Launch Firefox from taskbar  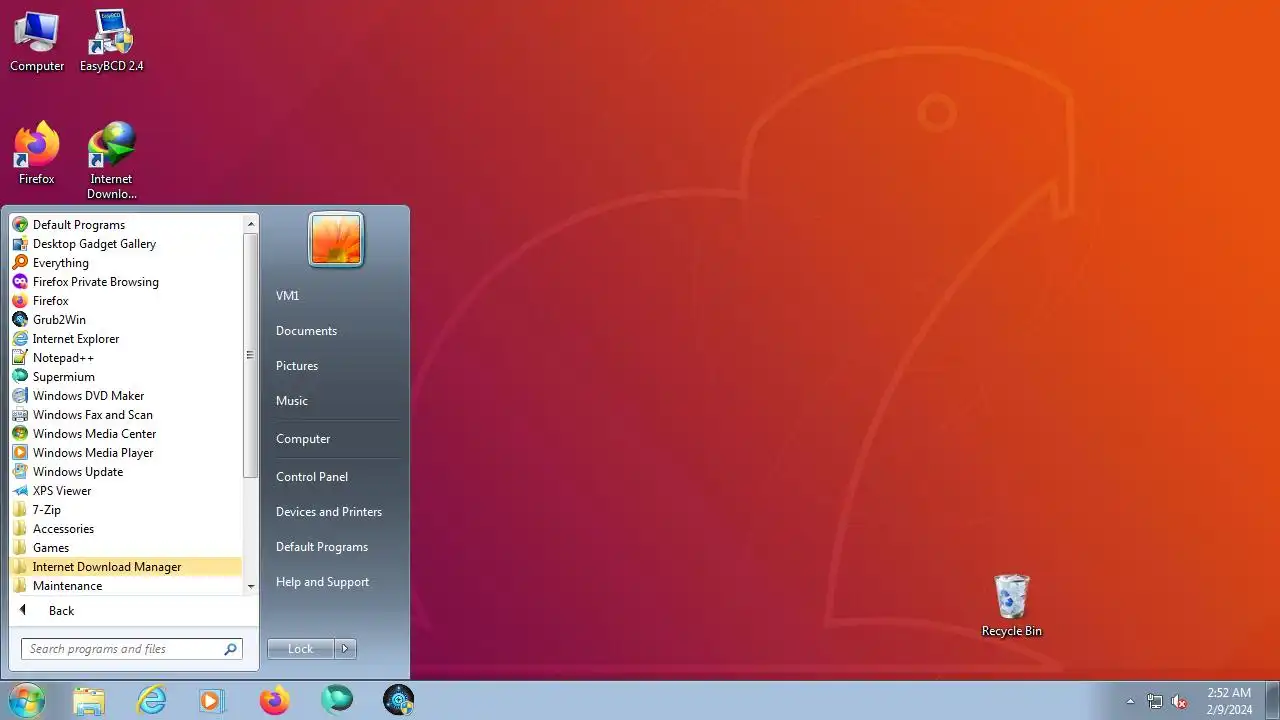click(274, 701)
